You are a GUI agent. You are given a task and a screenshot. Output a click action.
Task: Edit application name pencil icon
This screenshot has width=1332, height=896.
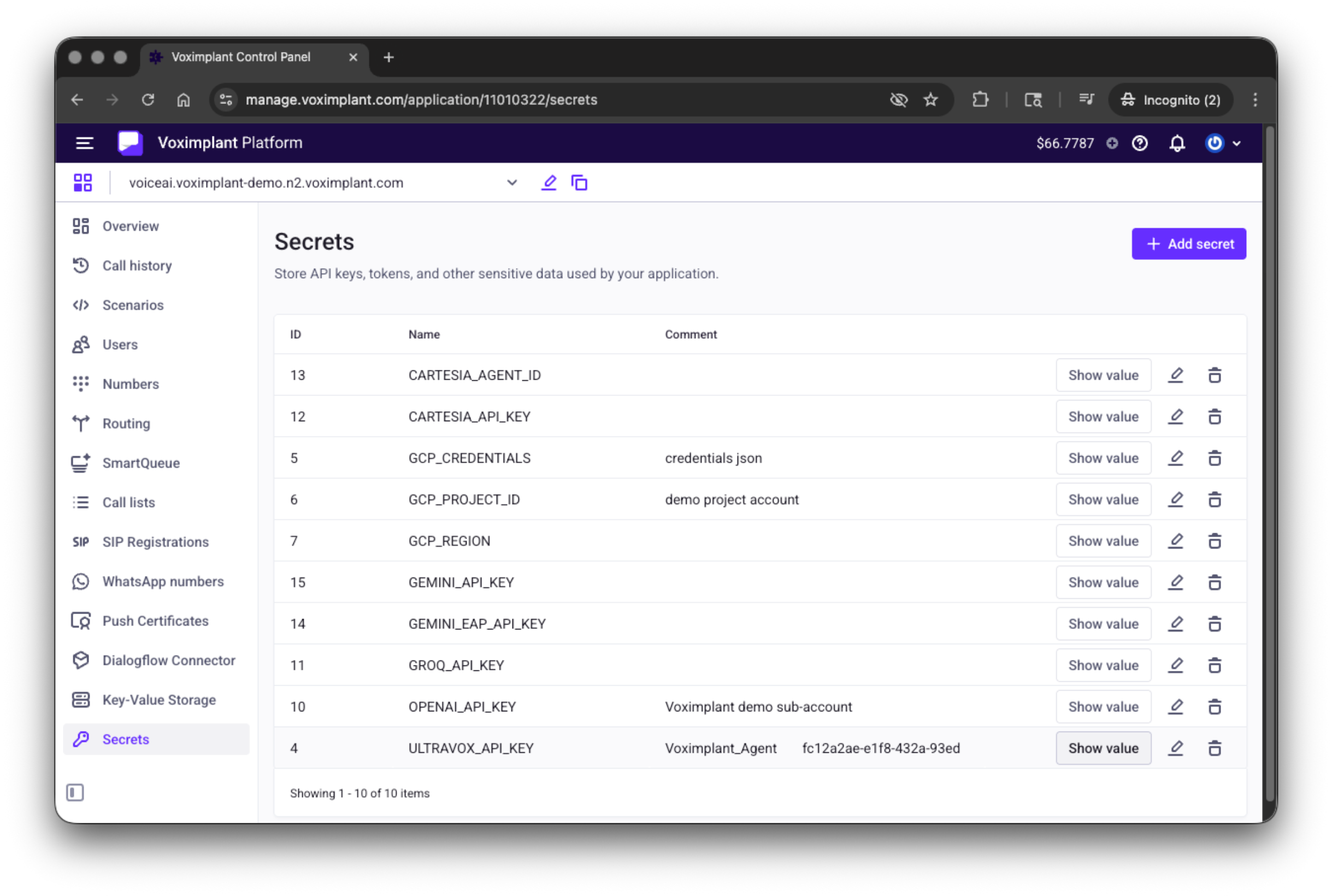[549, 183]
